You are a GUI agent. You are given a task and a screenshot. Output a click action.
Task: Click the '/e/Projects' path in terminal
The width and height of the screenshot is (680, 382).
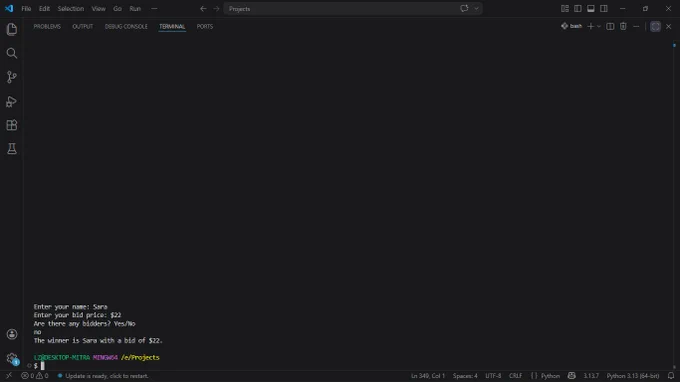point(140,358)
